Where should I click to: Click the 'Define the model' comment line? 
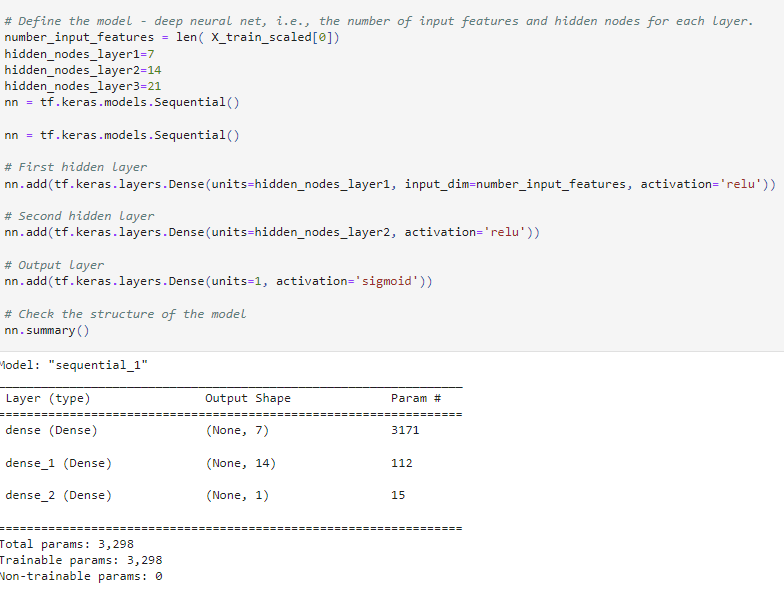pyautogui.click(x=378, y=22)
